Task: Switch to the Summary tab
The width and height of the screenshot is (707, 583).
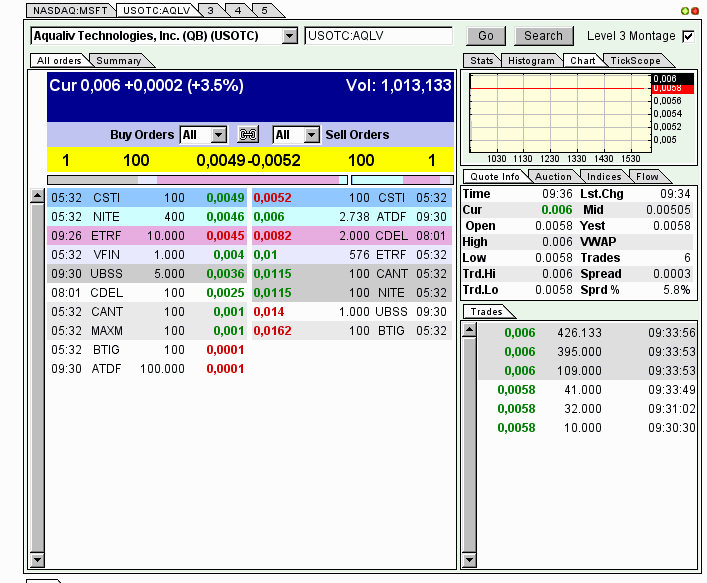Action: click(x=119, y=60)
